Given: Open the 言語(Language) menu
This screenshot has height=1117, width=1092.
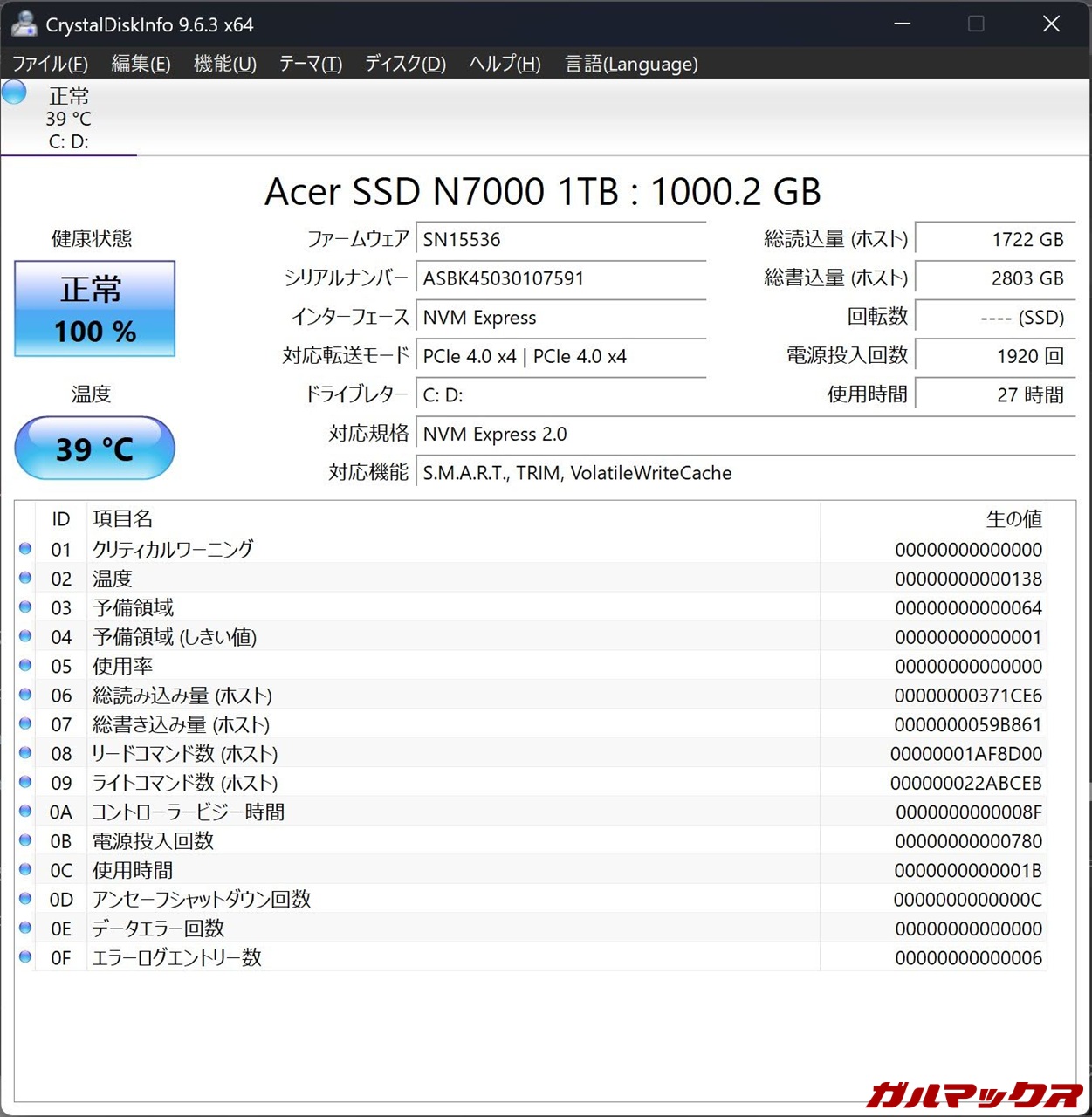Looking at the screenshot, I should point(631,64).
